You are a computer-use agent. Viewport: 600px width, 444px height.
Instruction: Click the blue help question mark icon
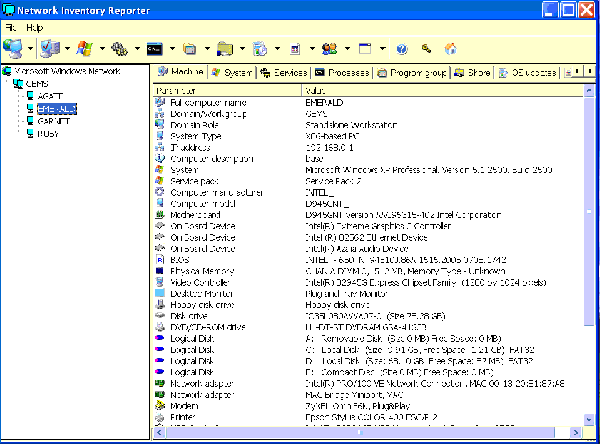point(402,47)
